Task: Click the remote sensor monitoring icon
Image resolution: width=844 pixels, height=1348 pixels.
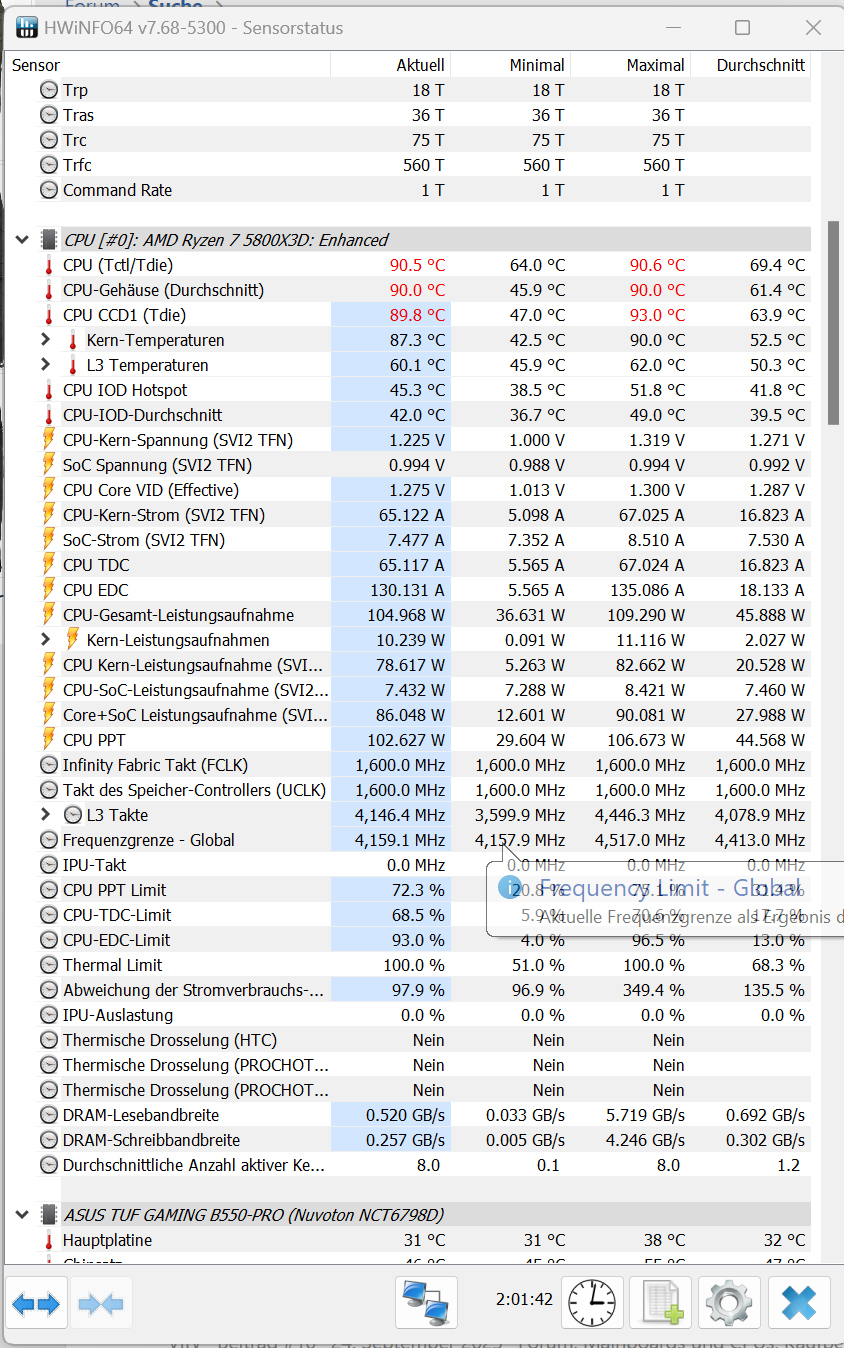Action: click(x=427, y=1302)
